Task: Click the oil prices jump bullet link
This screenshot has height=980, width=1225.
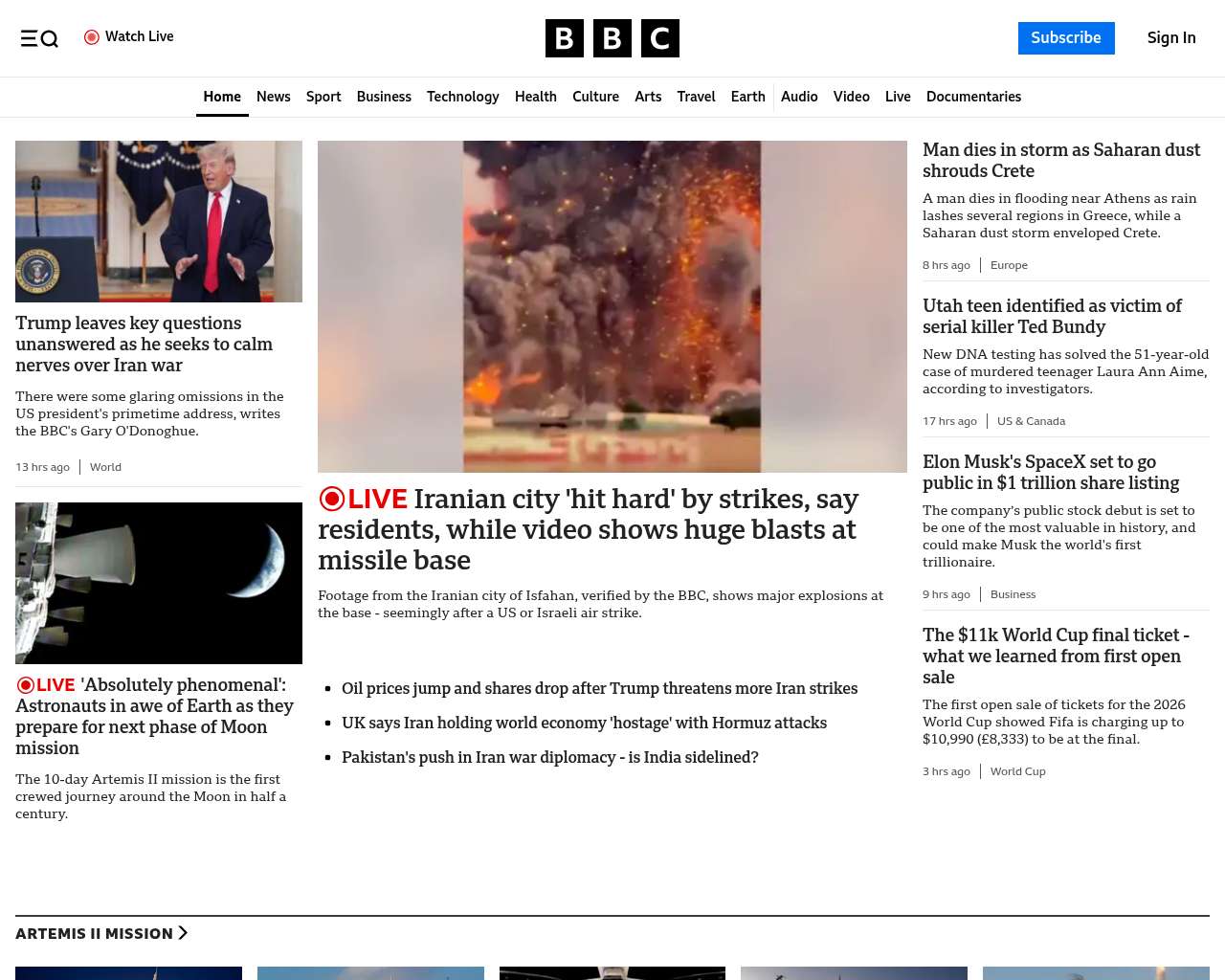Action: coord(599,688)
